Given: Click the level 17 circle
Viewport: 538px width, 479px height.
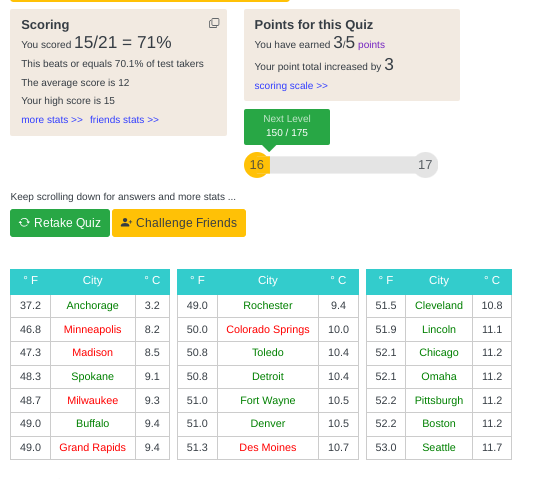Looking at the screenshot, I should 425,165.
